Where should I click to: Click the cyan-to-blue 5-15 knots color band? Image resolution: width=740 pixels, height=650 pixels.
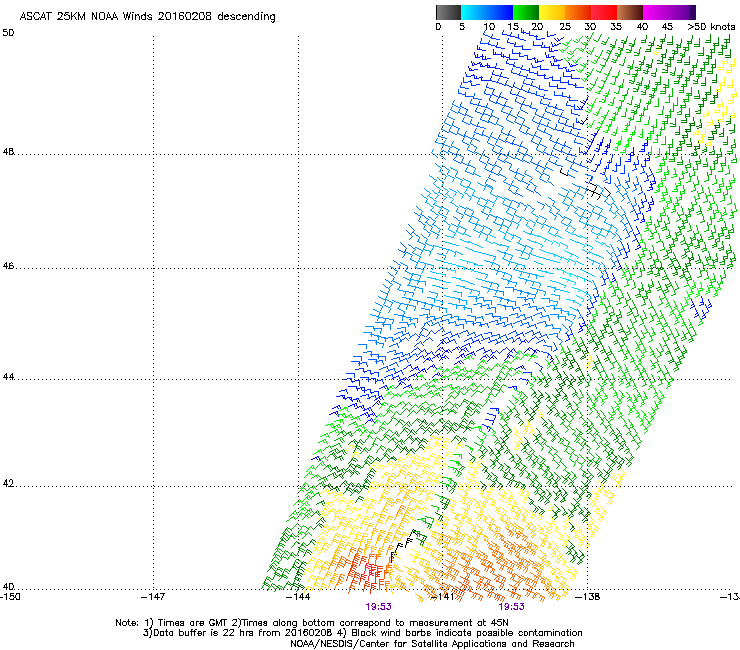click(x=487, y=12)
